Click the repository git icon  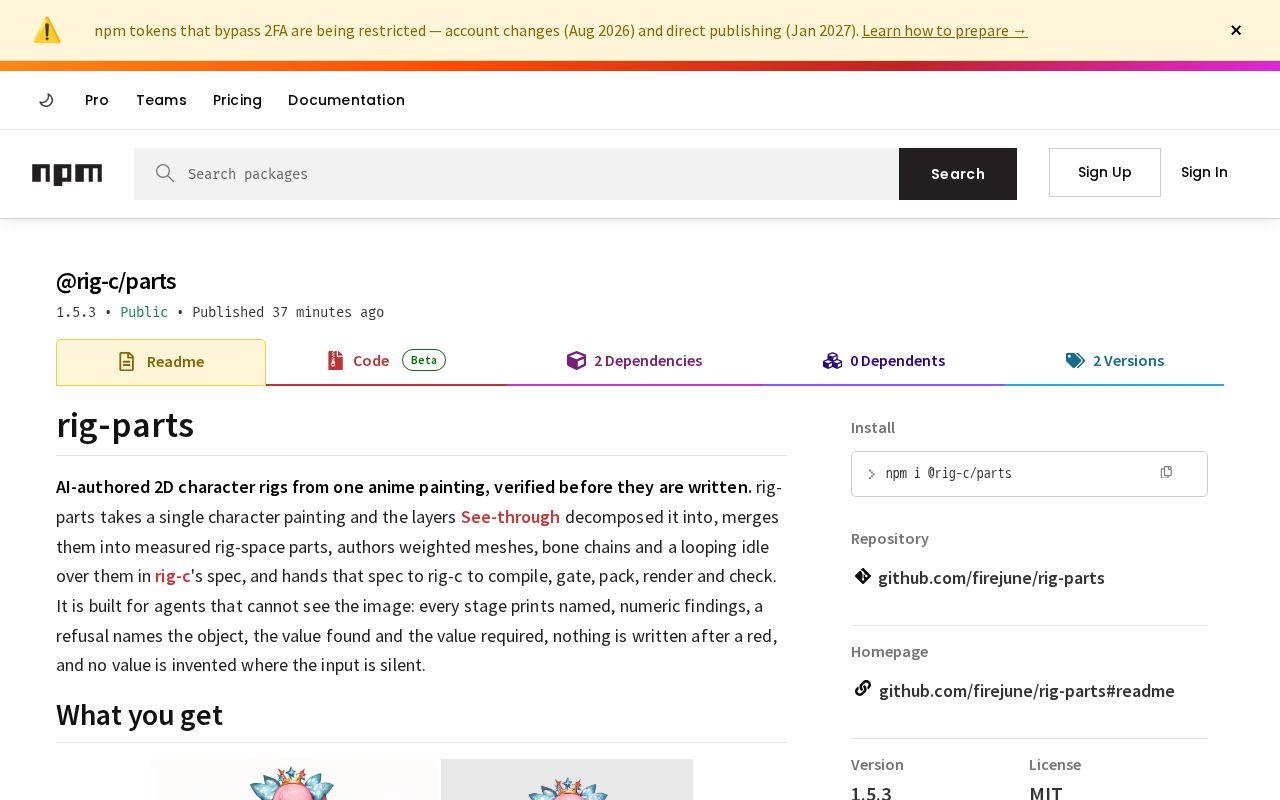click(862, 576)
